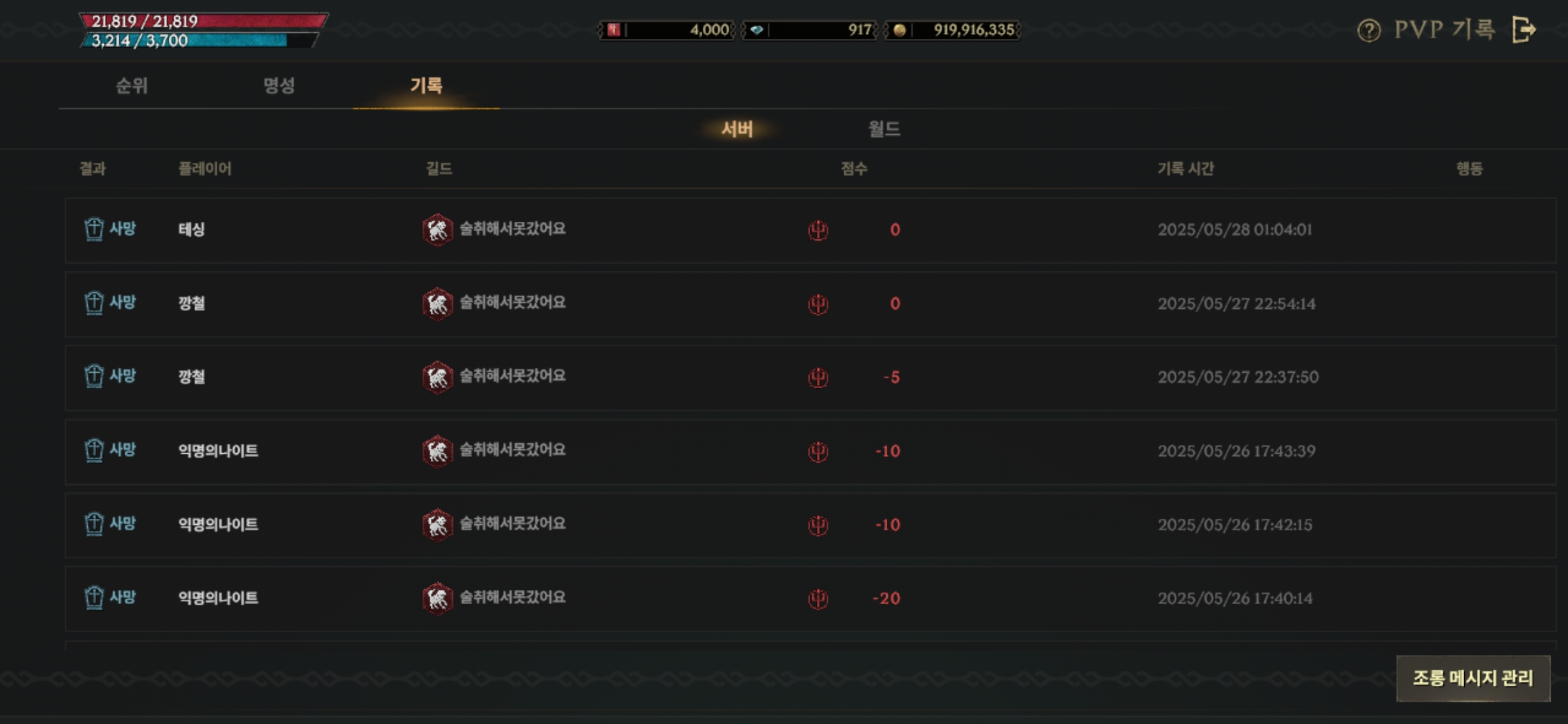Click player name 테싱
This screenshot has width=1568, height=724.
pos(192,230)
